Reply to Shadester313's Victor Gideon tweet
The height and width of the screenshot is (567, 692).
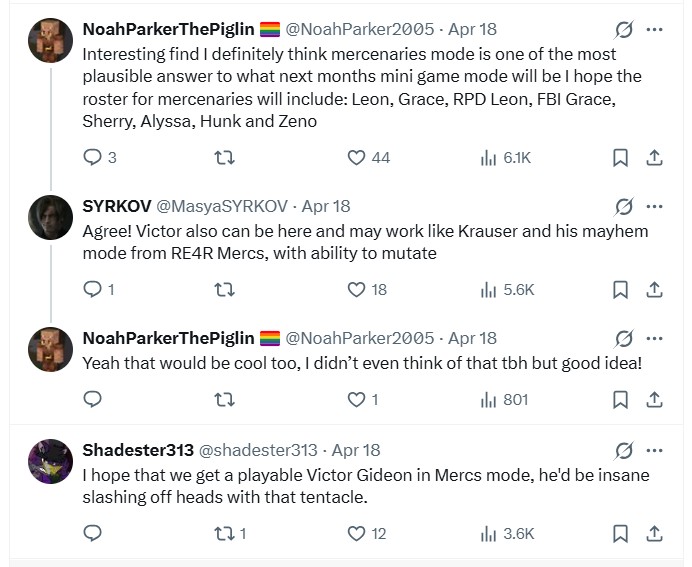pyautogui.click(x=93, y=533)
